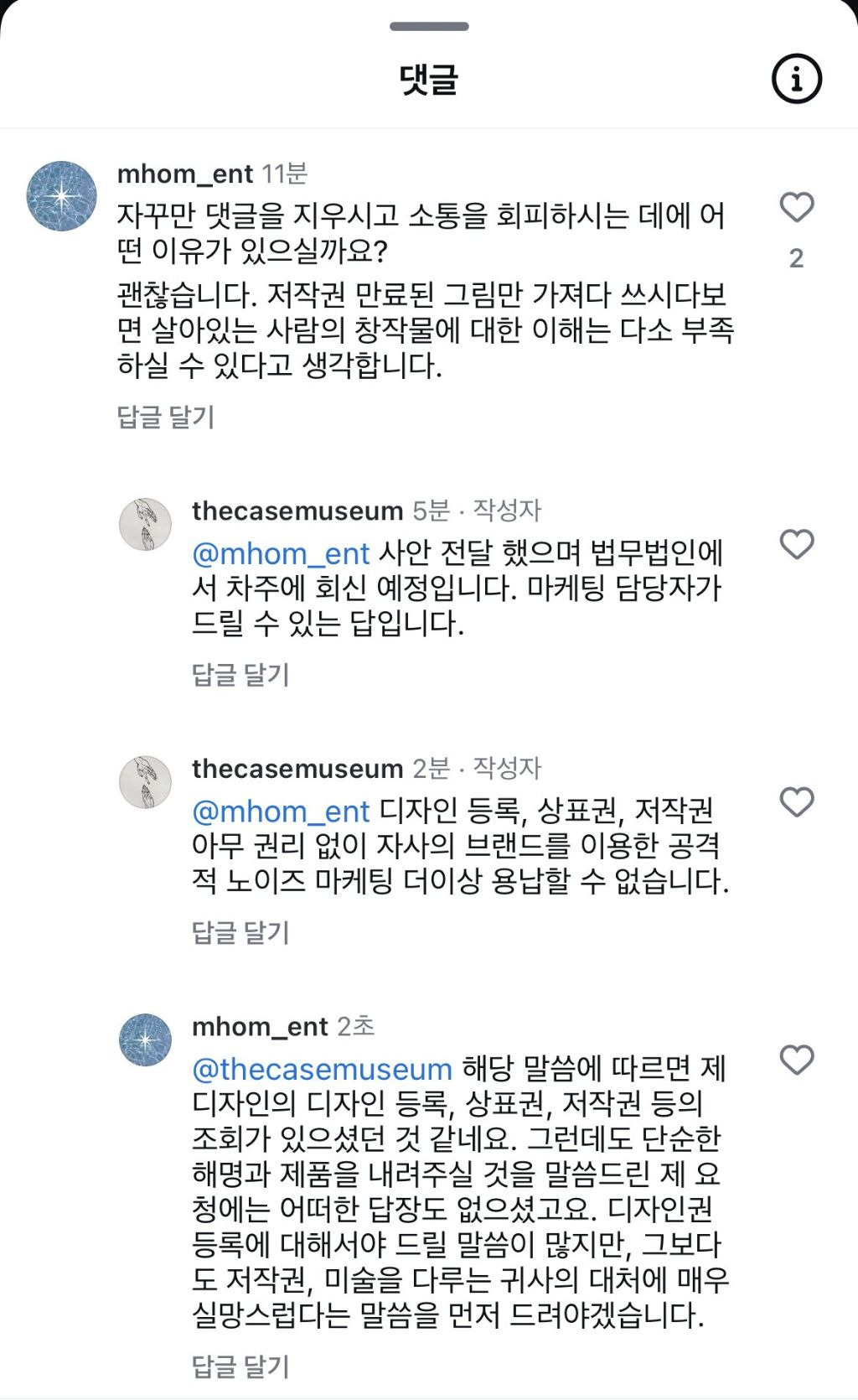
Task: Like mhom_ent's 2초 reply
Action: tap(797, 1060)
